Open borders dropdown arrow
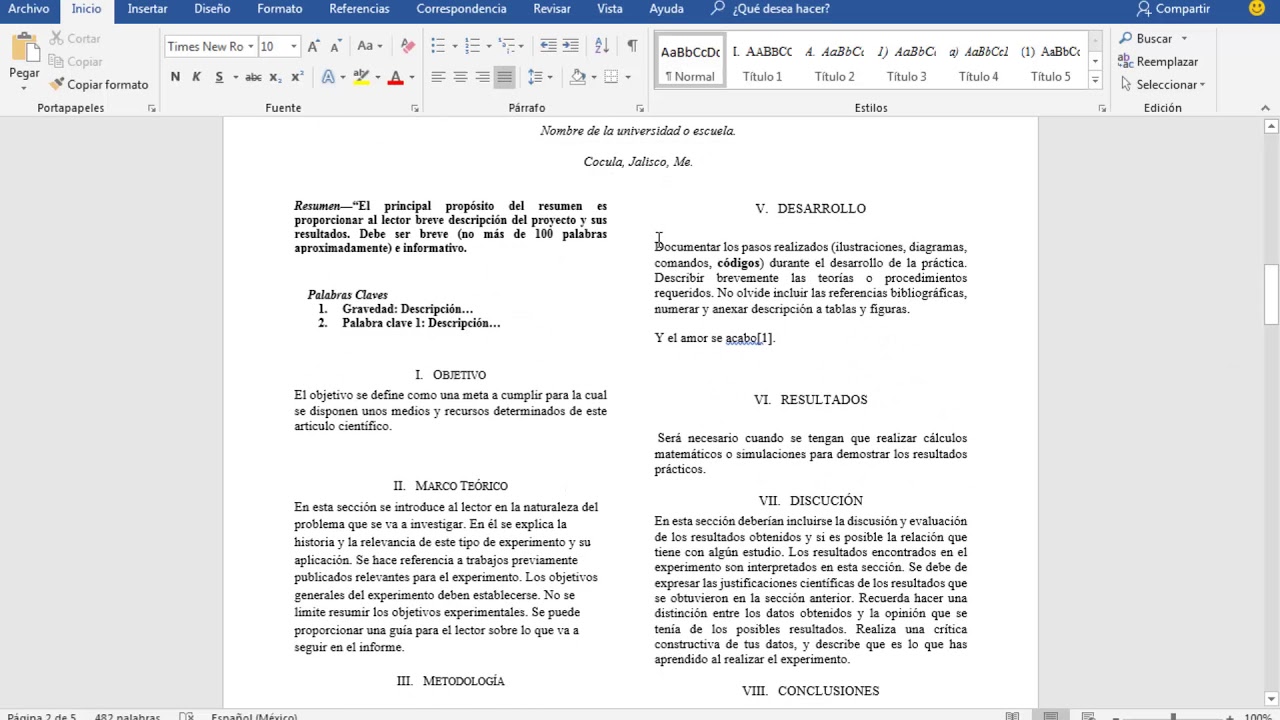The height and width of the screenshot is (720, 1280). [x=627, y=77]
